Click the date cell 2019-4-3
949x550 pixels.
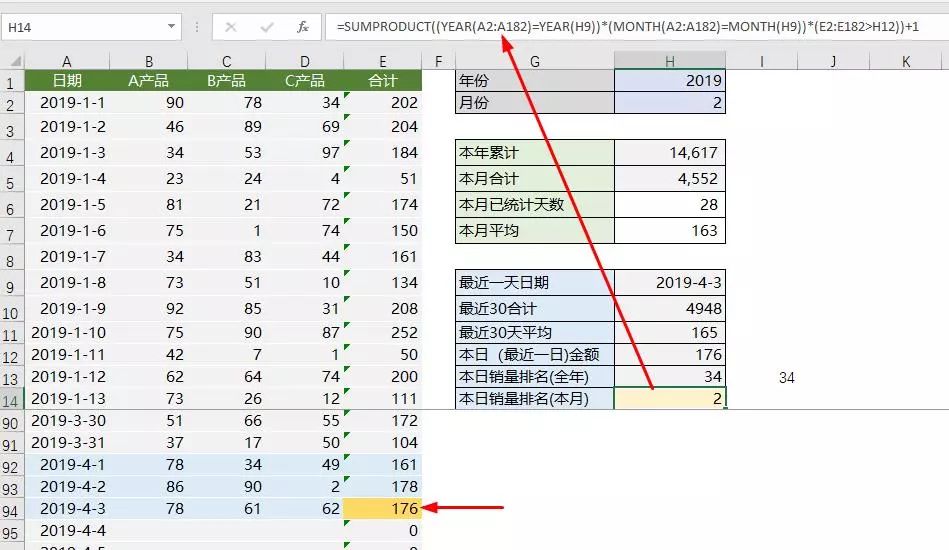pos(67,508)
